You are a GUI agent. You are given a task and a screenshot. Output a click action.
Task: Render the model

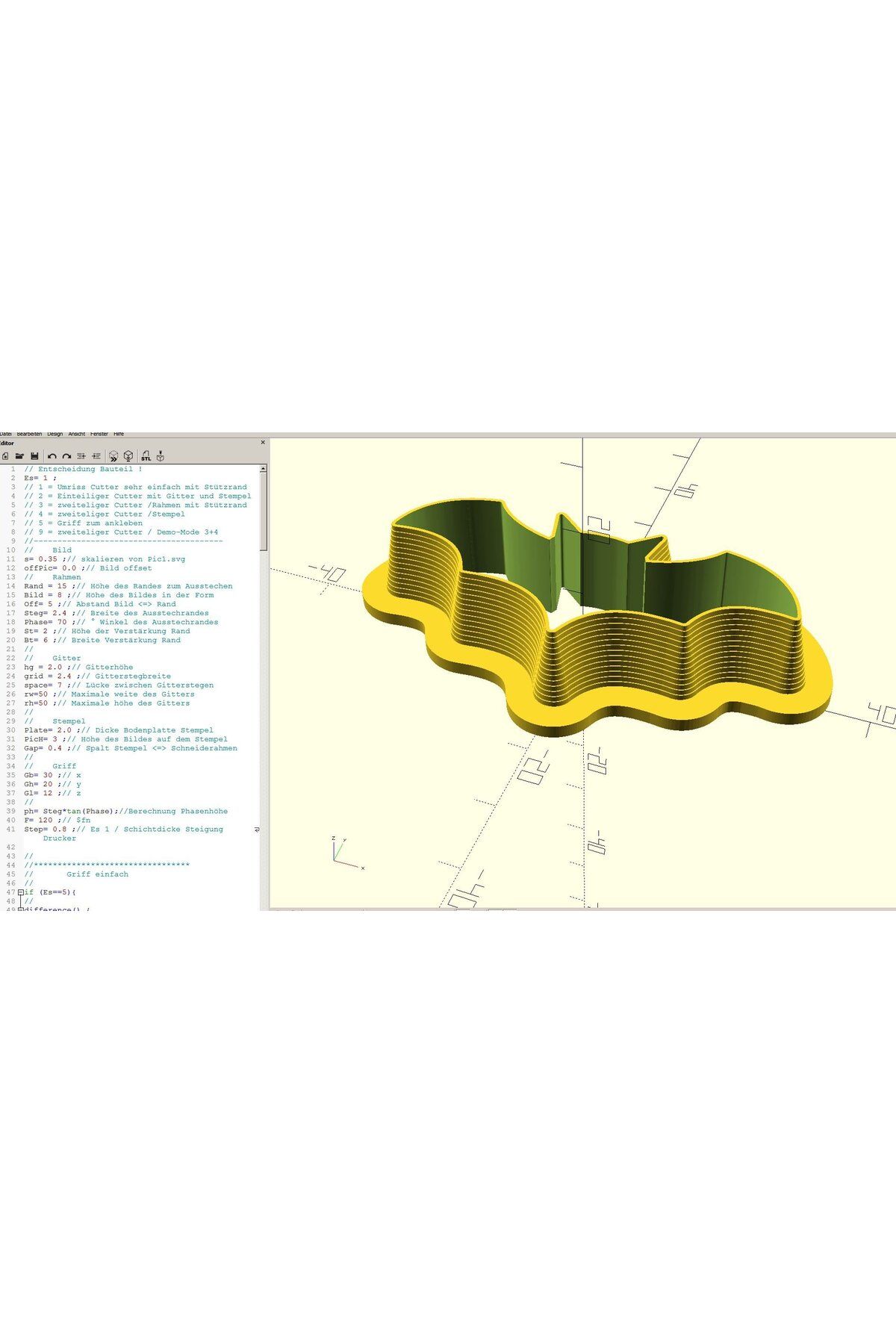(128, 455)
